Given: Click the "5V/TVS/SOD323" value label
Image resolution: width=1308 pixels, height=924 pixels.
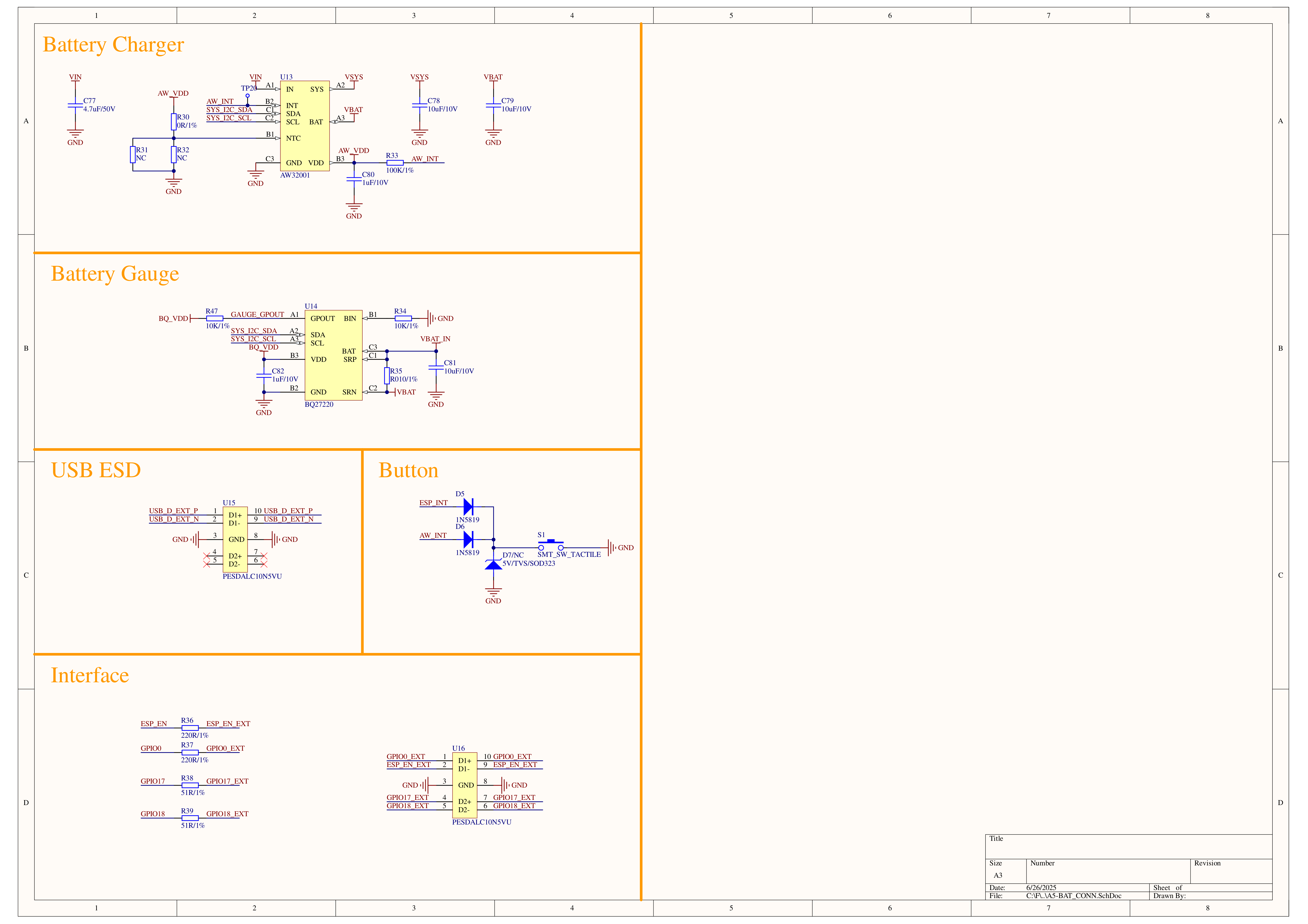Looking at the screenshot, I should [x=529, y=563].
